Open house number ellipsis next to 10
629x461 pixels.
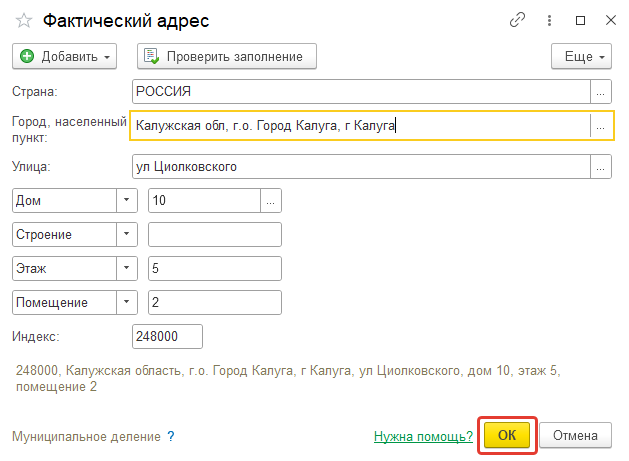click(271, 201)
